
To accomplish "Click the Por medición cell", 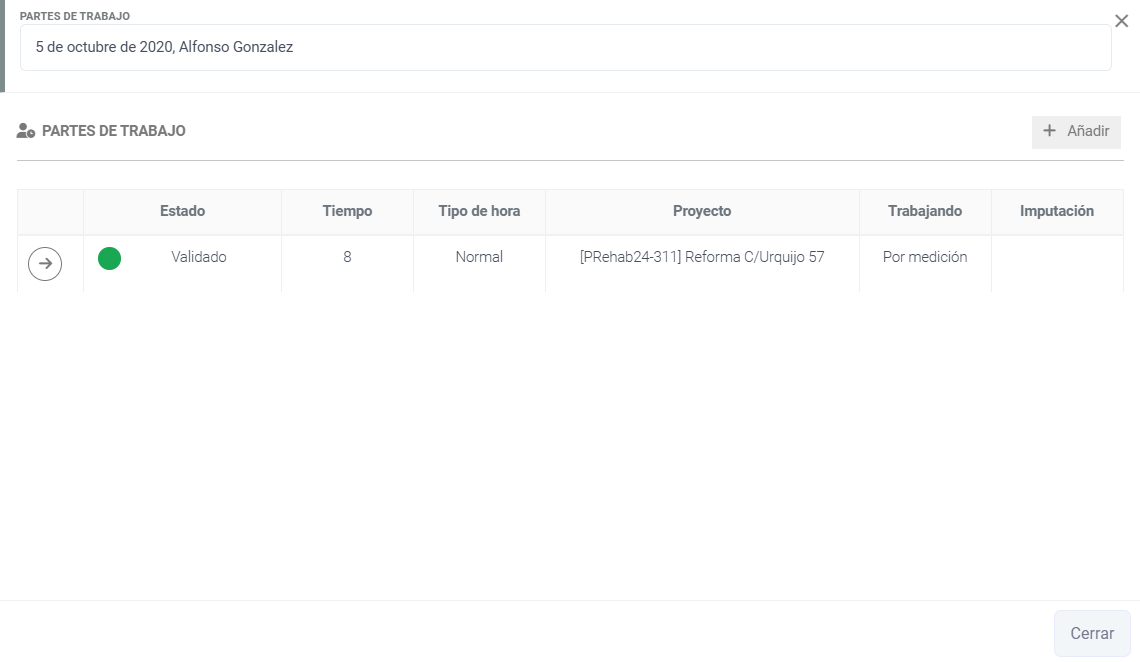I will (925, 257).
